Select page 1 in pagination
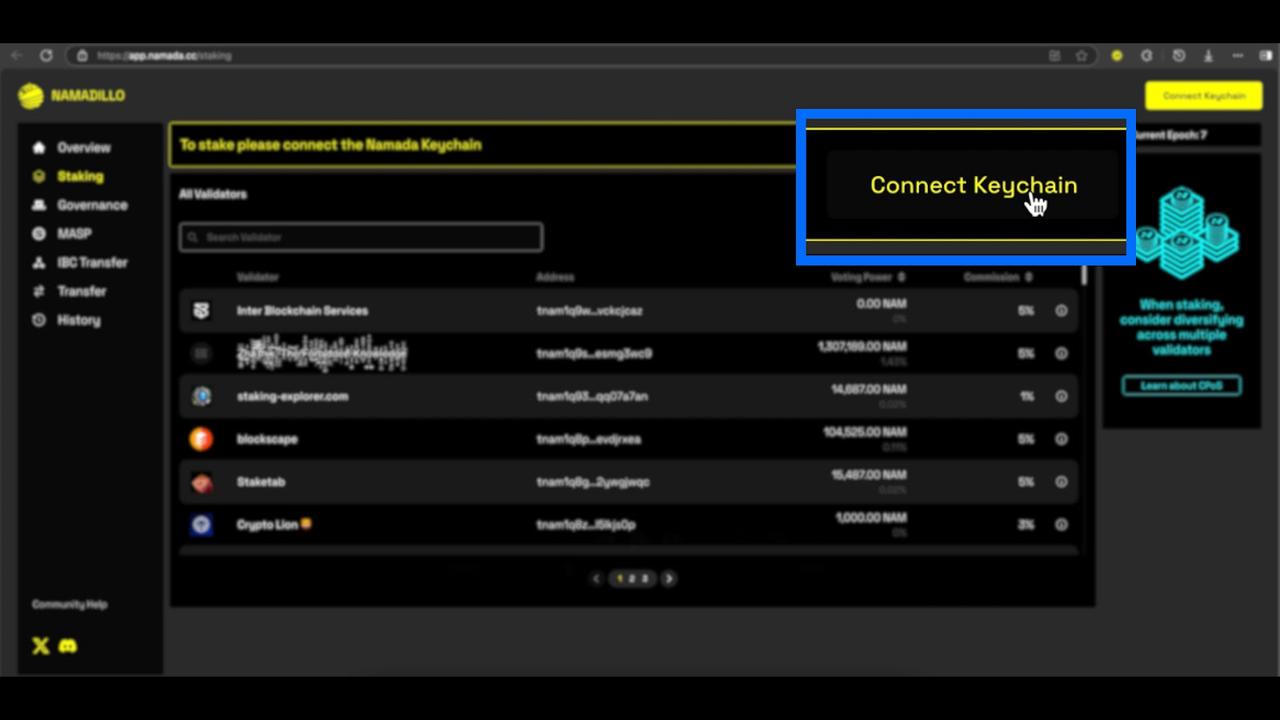The width and height of the screenshot is (1280, 720). coord(620,579)
